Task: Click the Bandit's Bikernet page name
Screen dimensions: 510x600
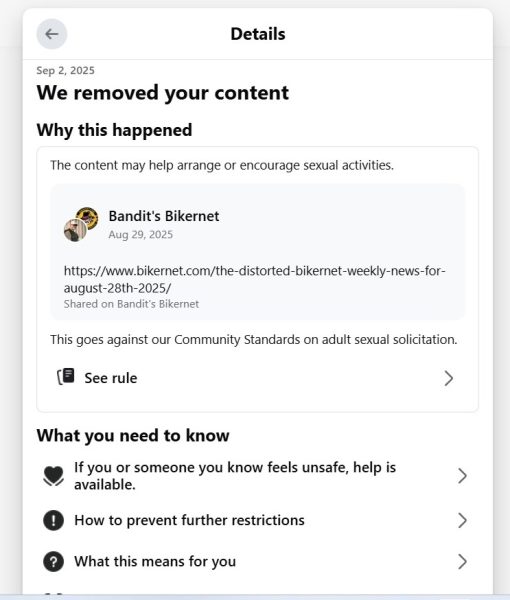Action: tap(164, 216)
